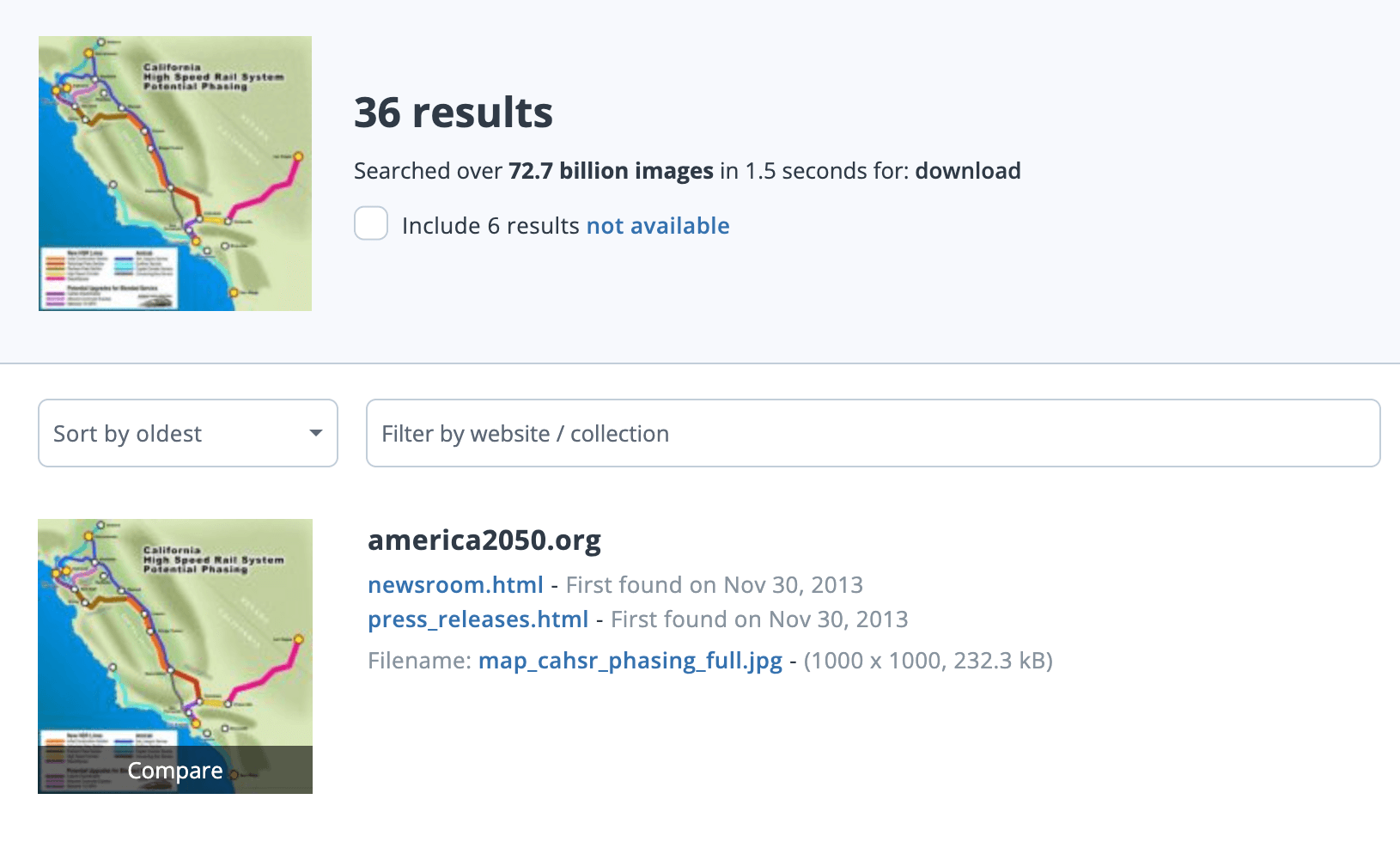Click the image dimensions and file size text
The image size is (1400, 842).
(928, 660)
